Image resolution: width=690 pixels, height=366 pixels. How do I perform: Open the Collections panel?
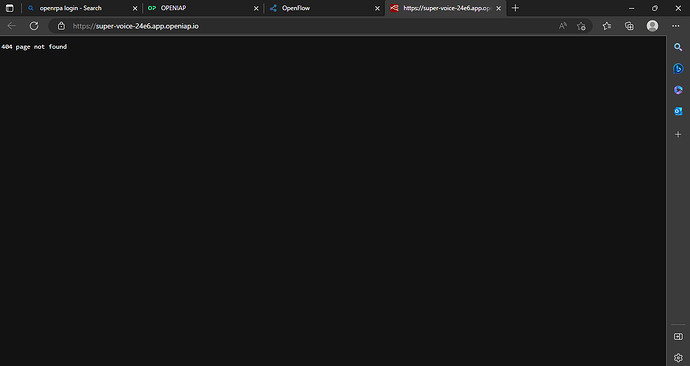629,26
